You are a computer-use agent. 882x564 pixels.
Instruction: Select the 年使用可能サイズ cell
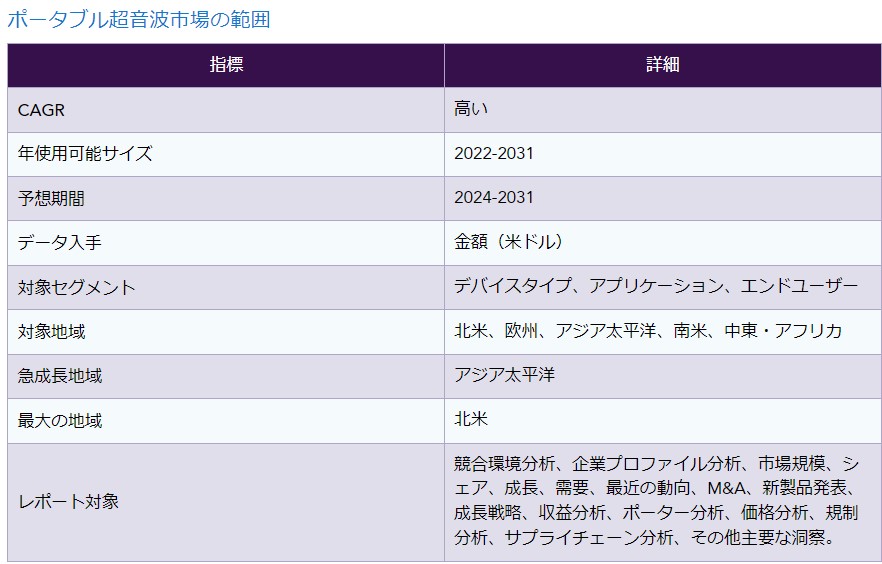point(226,154)
